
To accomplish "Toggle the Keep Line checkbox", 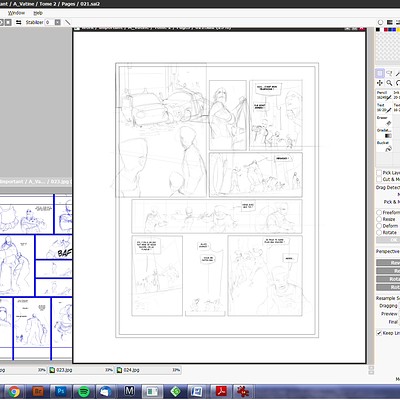I will (x=379, y=333).
